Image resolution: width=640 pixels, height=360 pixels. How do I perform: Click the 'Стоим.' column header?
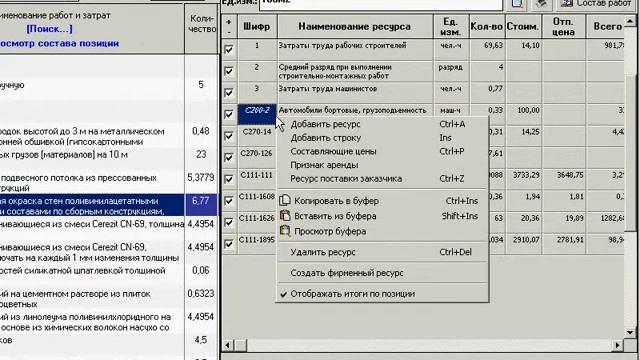[x=523, y=27]
